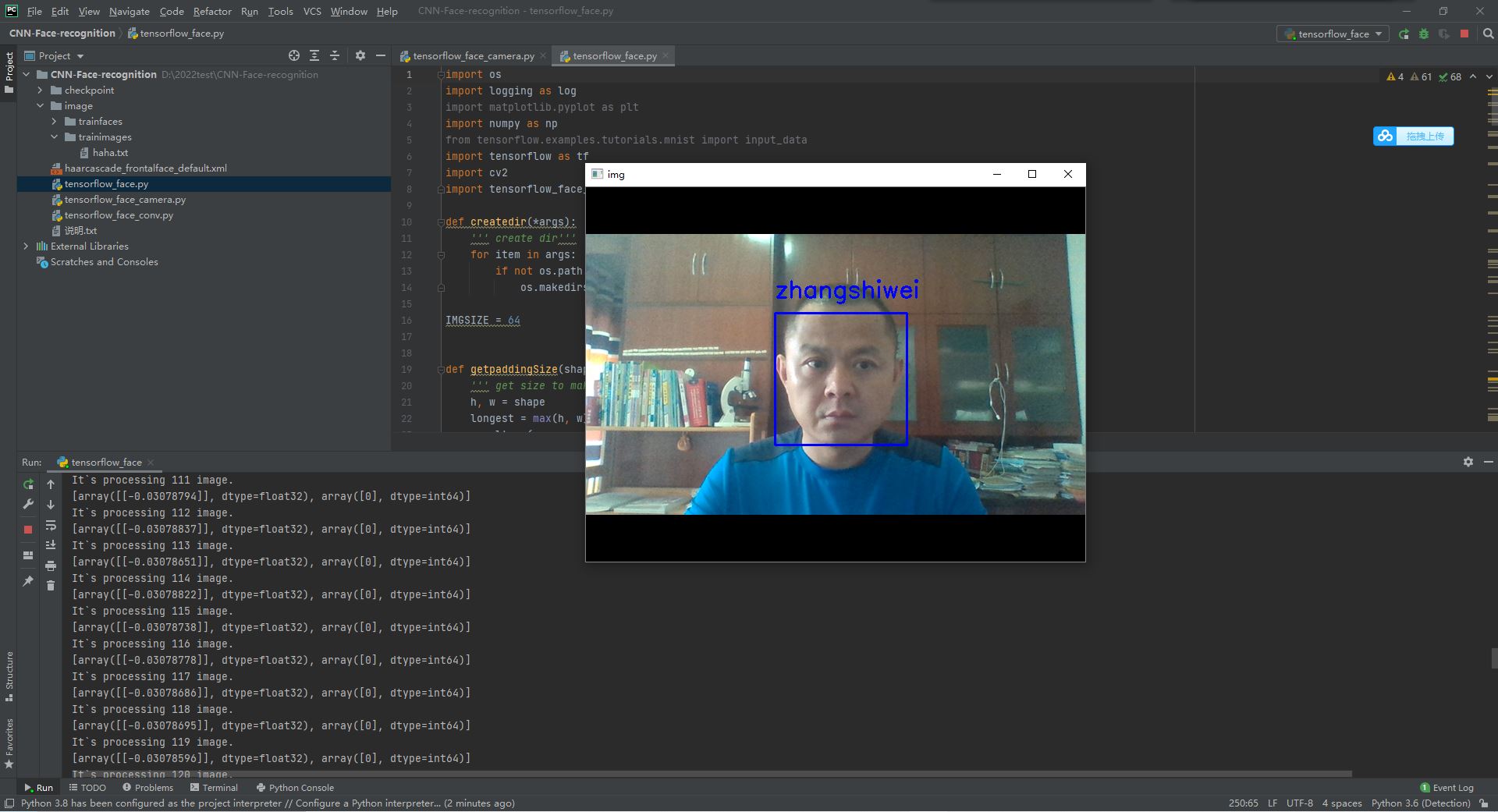Select tensorflow_face_conv.py in project tree
1498x812 pixels.
119,215
